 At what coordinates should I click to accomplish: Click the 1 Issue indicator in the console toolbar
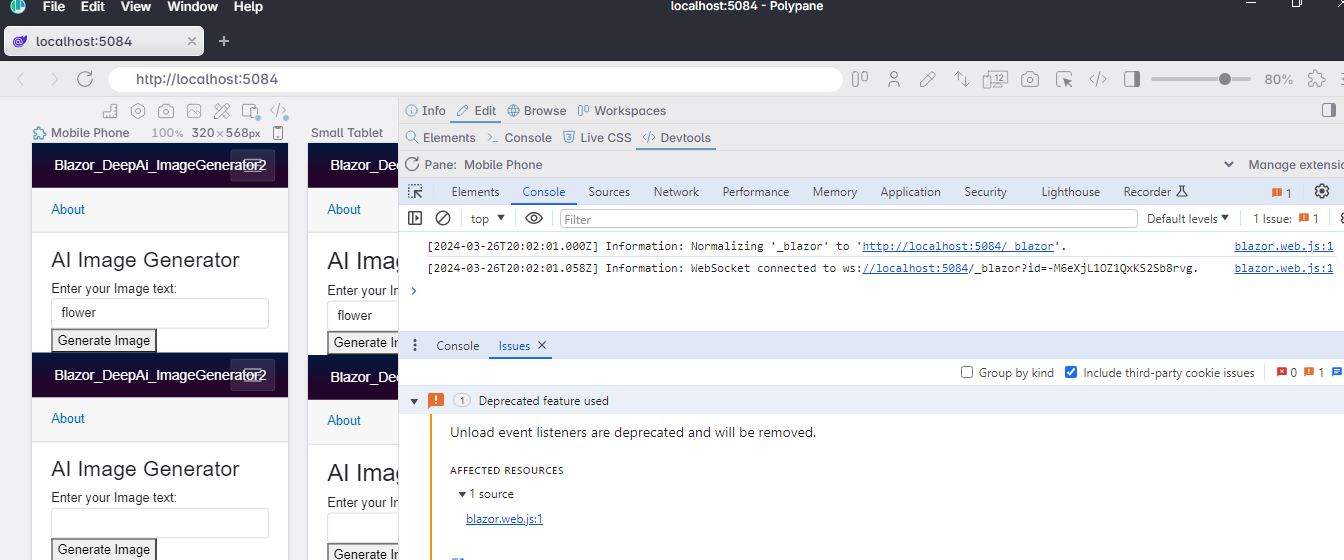[1285, 218]
